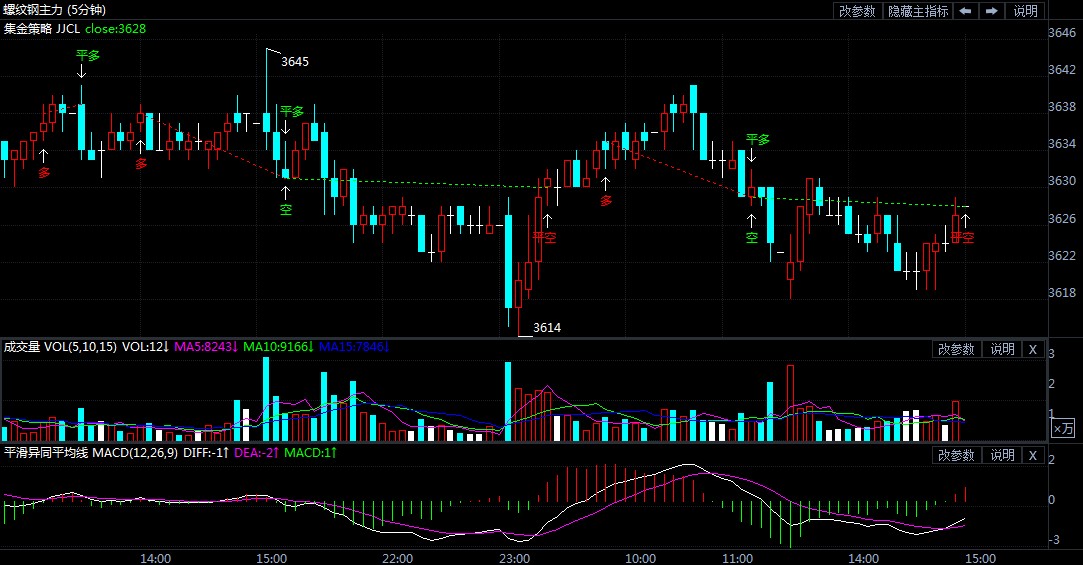This screenshot has height=565, width=1083.
Task: Open 说明 for the main chart
Action: click(1026, 11)
